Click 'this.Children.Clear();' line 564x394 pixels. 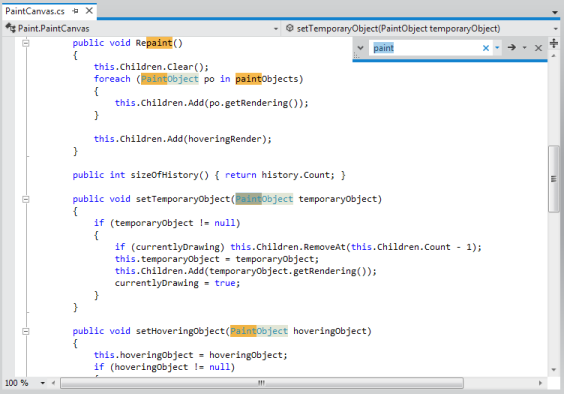(151, 67)
